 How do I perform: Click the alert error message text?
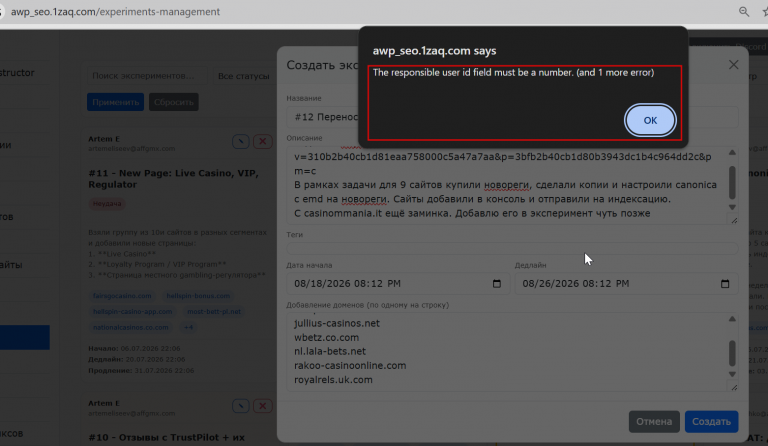513,72
